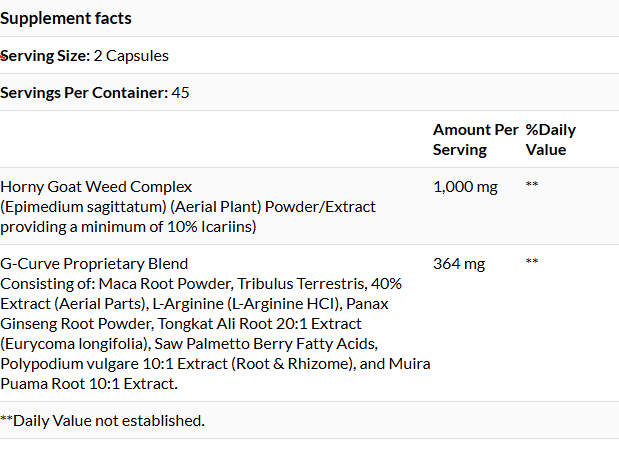Click the asterisks beside 1,000 mg
The width and height of the screenshot is (619, 471).
coord(532,184)
